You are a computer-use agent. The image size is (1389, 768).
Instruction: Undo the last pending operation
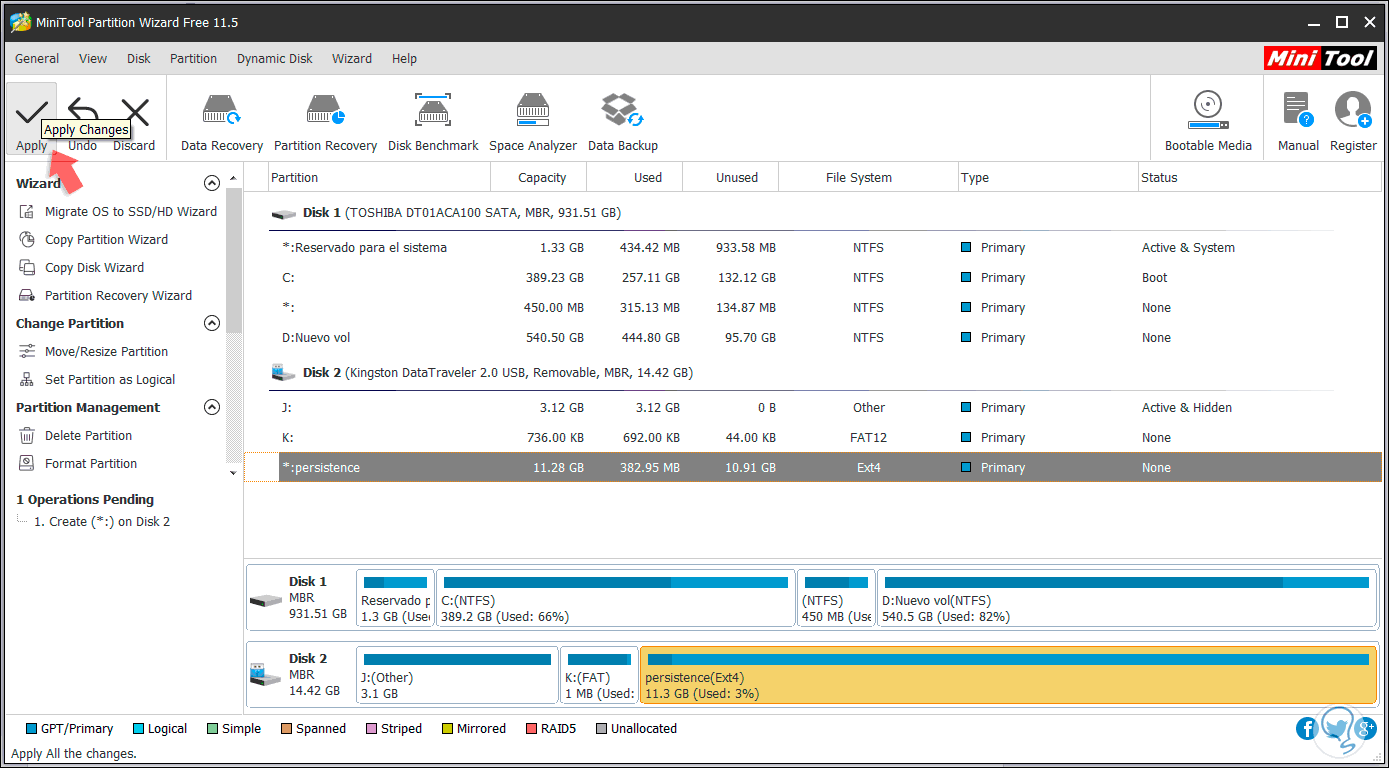[x=83, y=113]
